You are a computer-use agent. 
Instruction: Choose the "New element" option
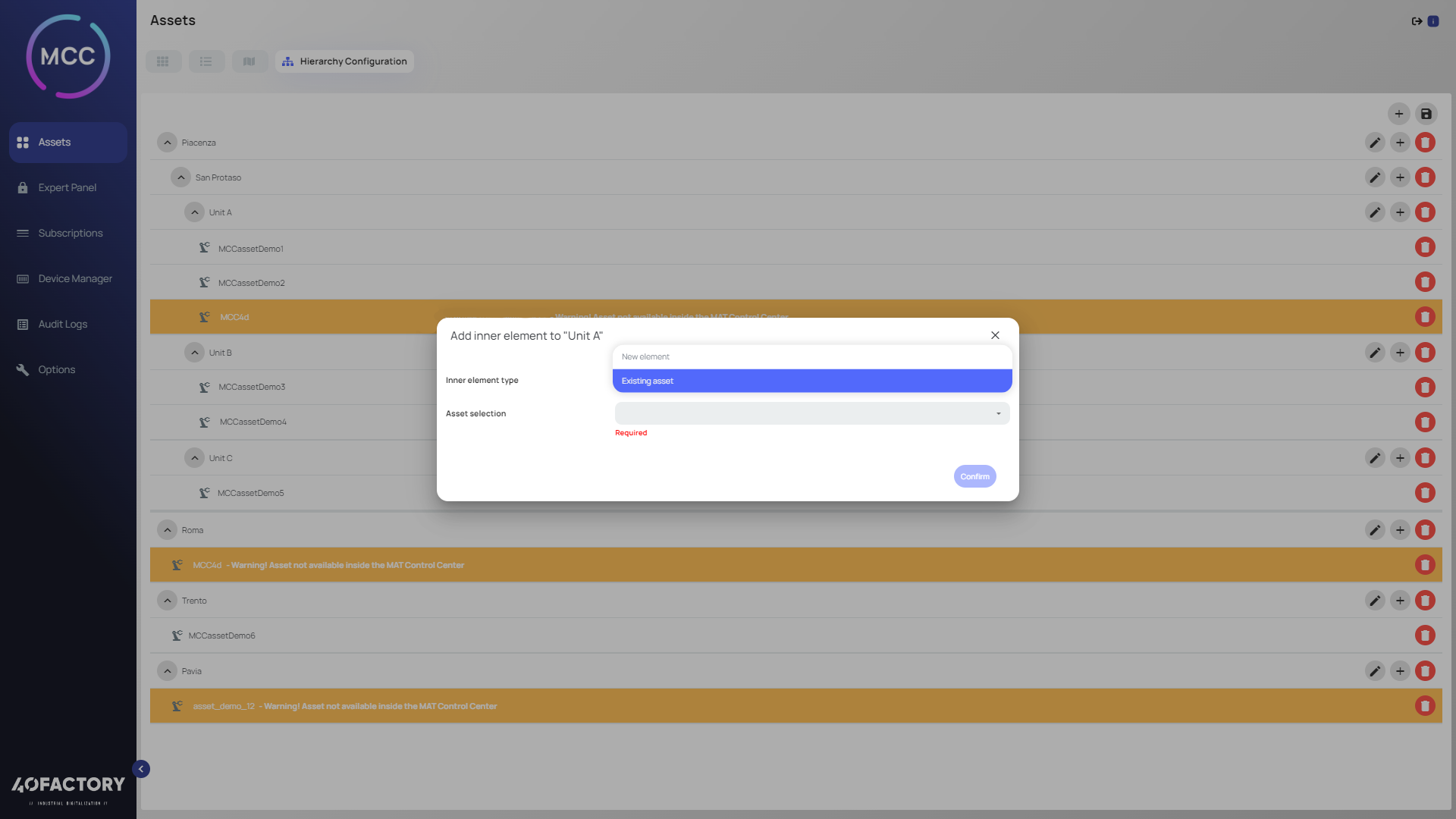(x=811, y=356)
